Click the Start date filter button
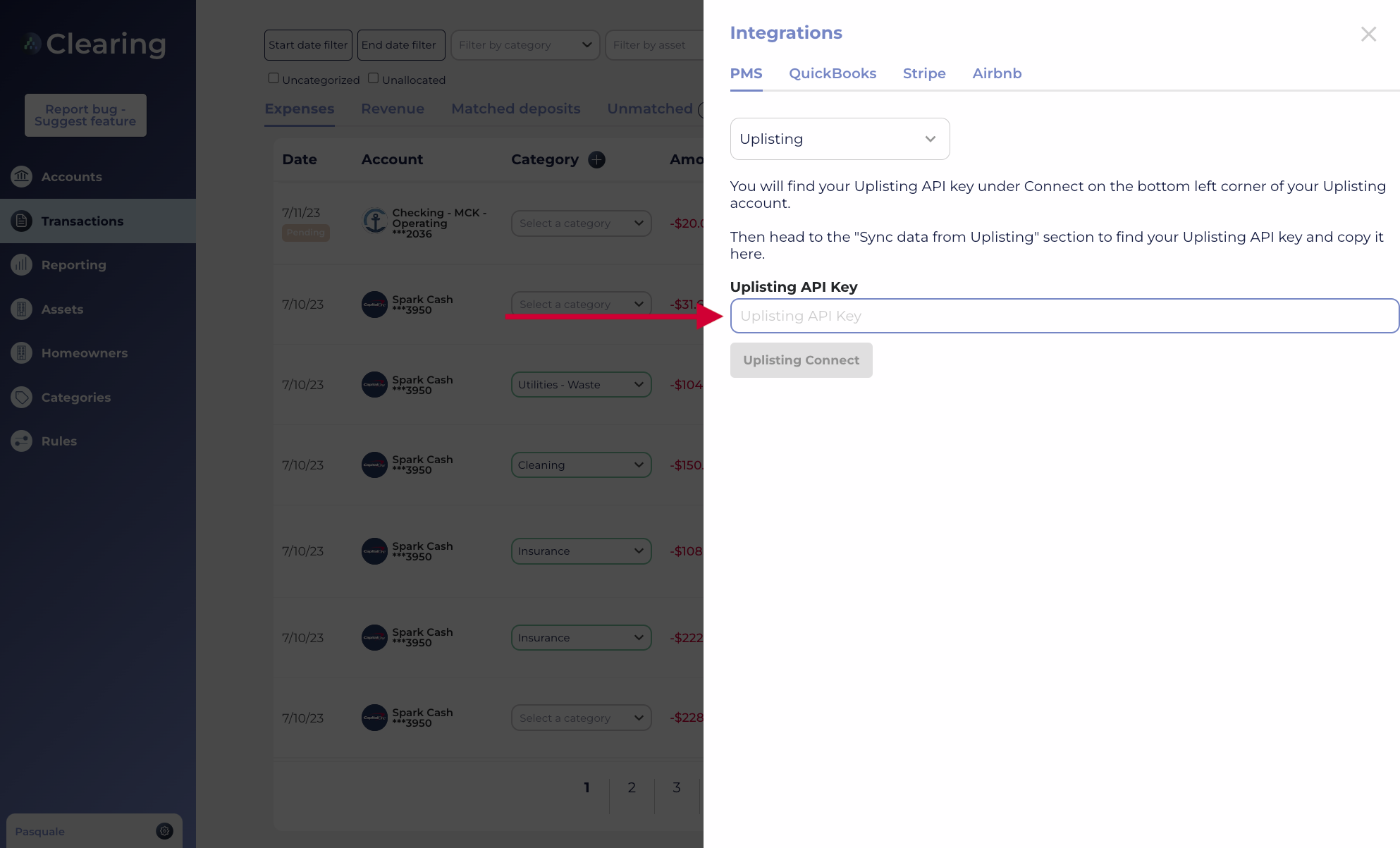This screenshot has width=1400, height=848. pyautogui.click(x=308, y=45)
